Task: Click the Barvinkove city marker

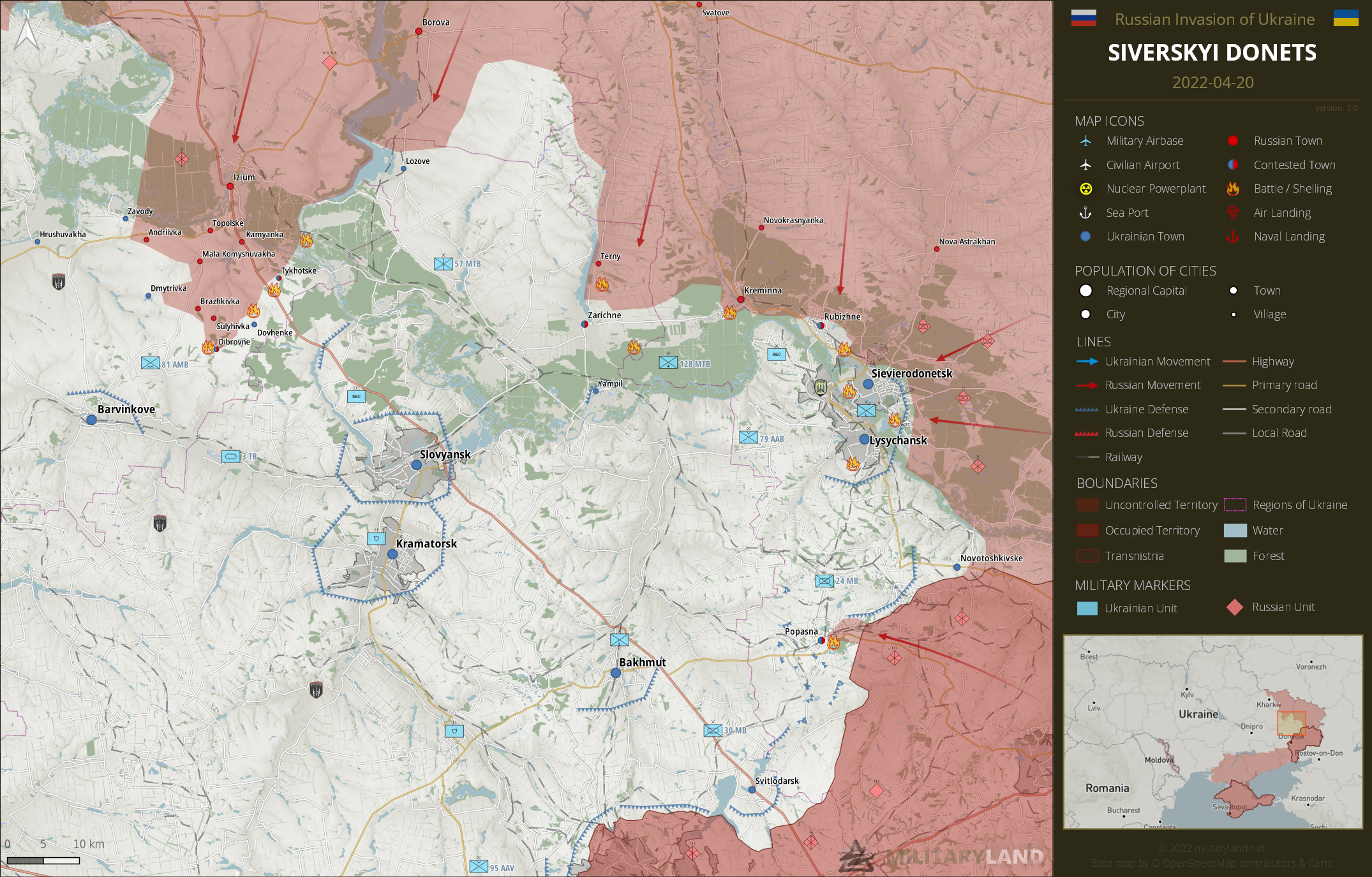Action: point(92,420)
